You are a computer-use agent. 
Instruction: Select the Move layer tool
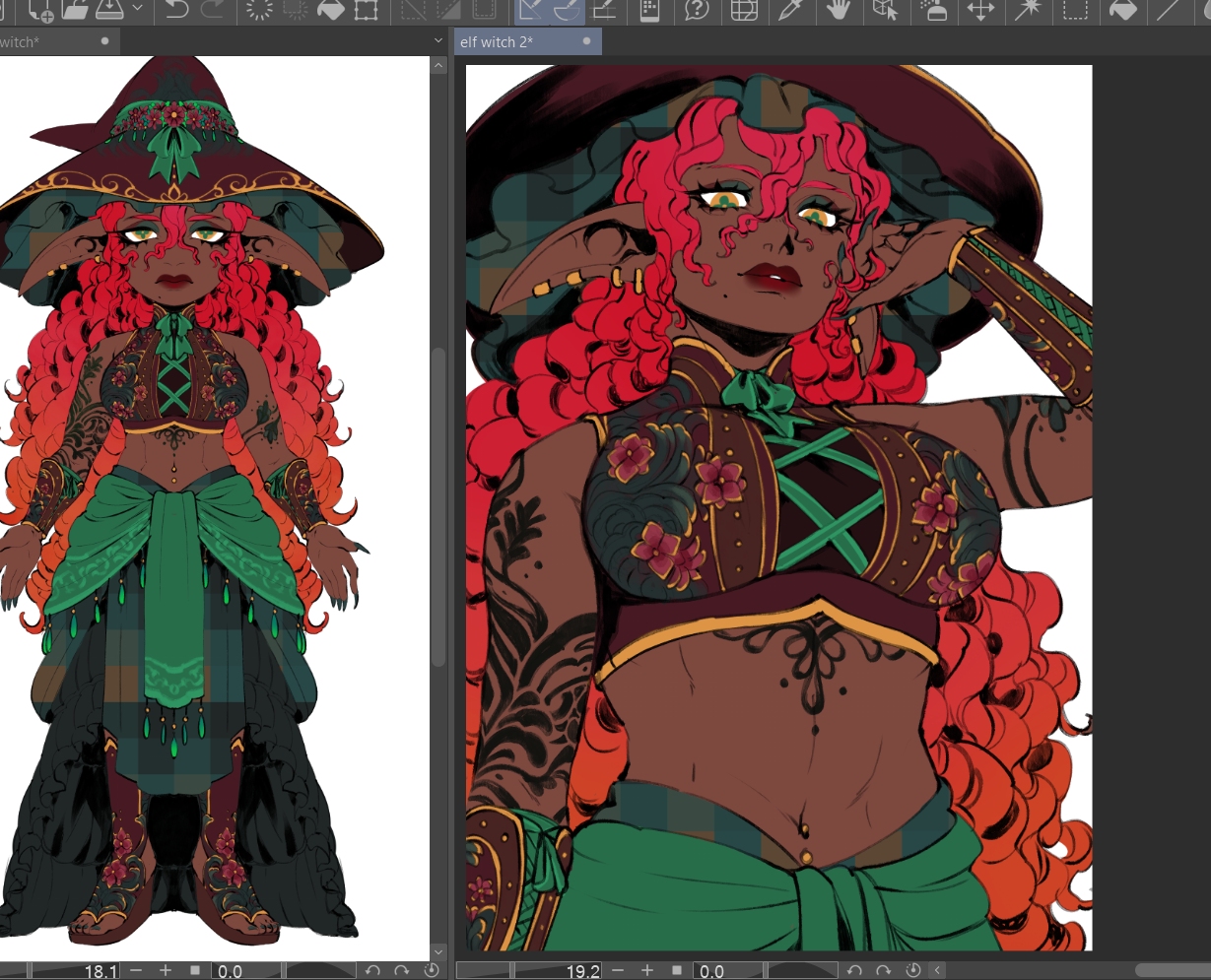[x=980, y=10]
